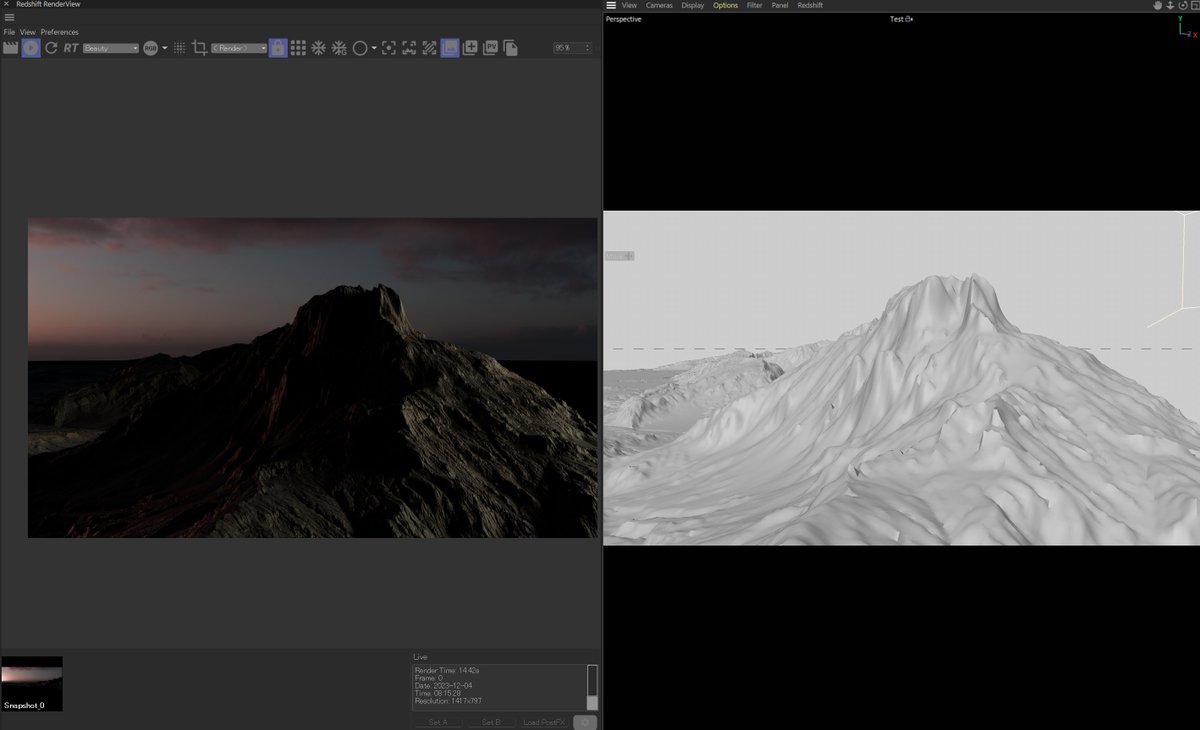Open the Cameras menu
The height and width of the screenshot is (730, 1200).
click(659, 5)
